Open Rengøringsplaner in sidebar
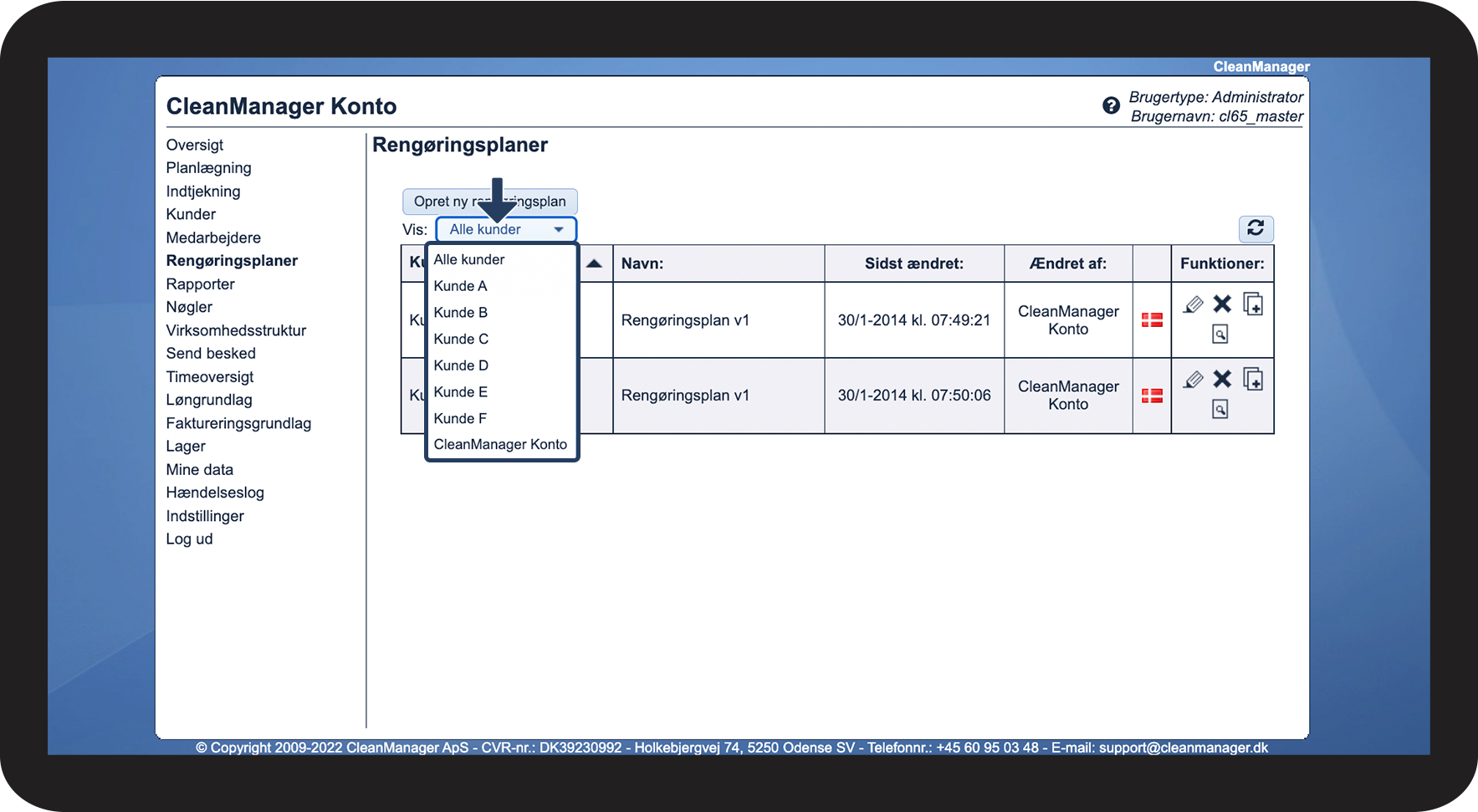The image size is (1478, 812). [232, 261]
